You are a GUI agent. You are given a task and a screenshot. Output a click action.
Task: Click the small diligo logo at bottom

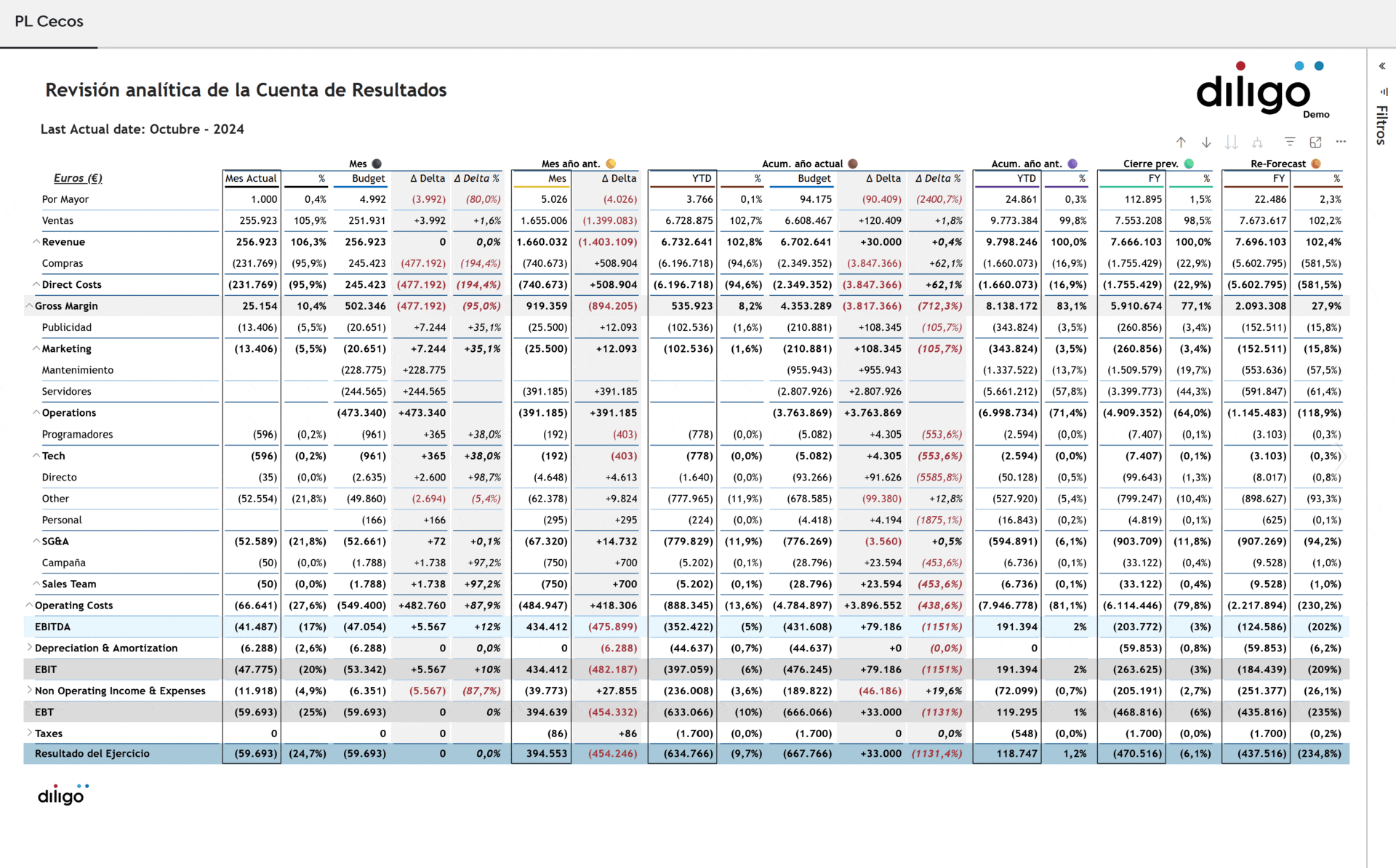coord(63,794)
